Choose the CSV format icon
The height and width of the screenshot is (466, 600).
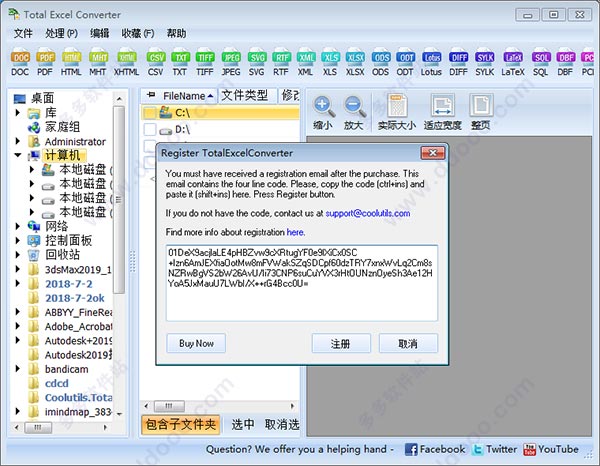pos(156,63)
